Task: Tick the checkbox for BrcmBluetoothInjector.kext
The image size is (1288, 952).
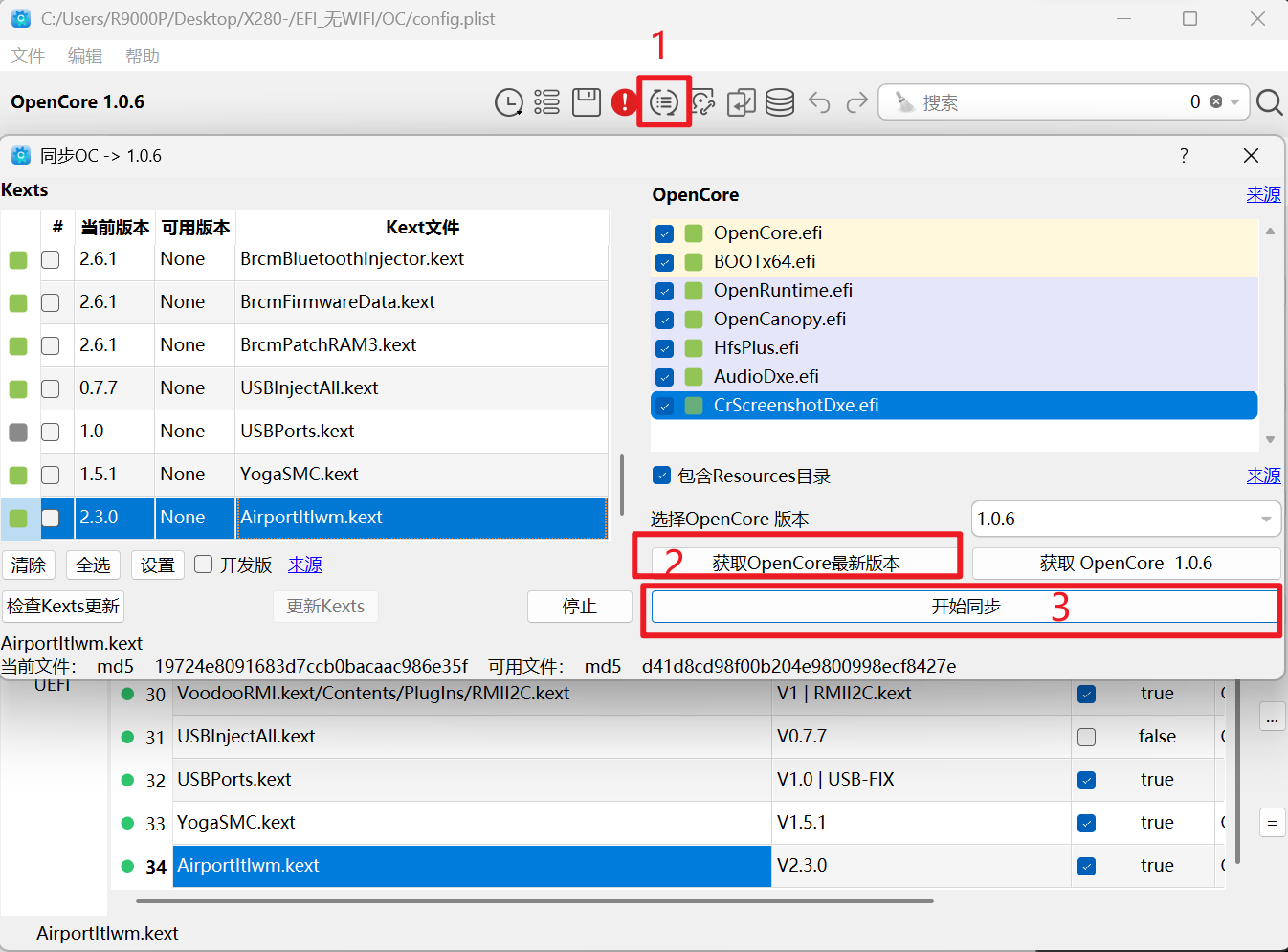Action: 51,260
